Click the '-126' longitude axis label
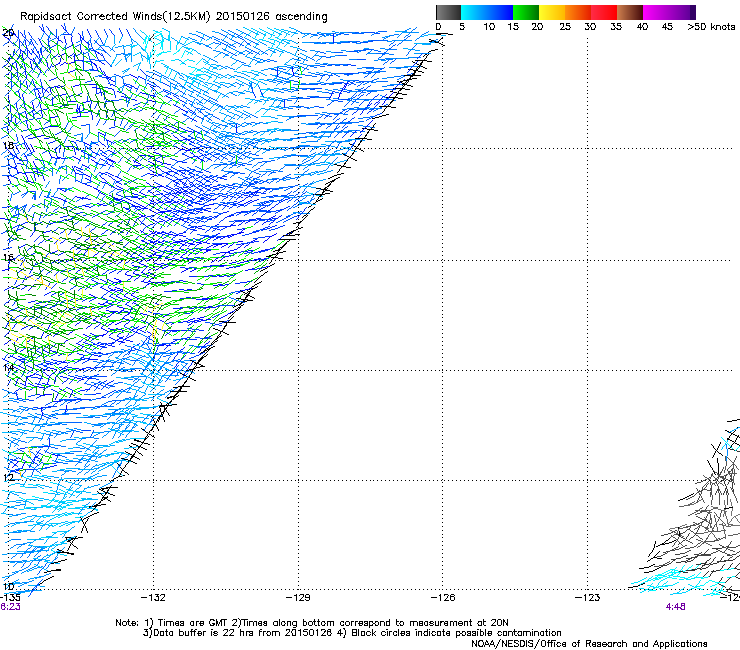This screenshot has height=650, width=740. 443,598
